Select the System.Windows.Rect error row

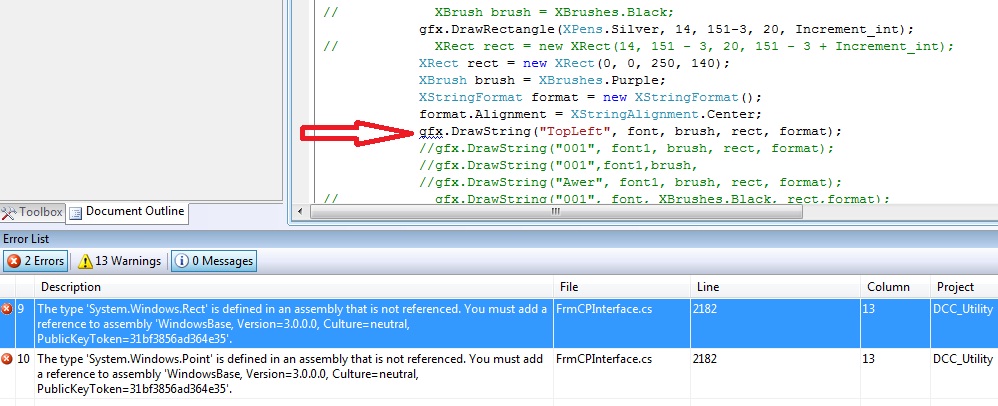point(499,323)
